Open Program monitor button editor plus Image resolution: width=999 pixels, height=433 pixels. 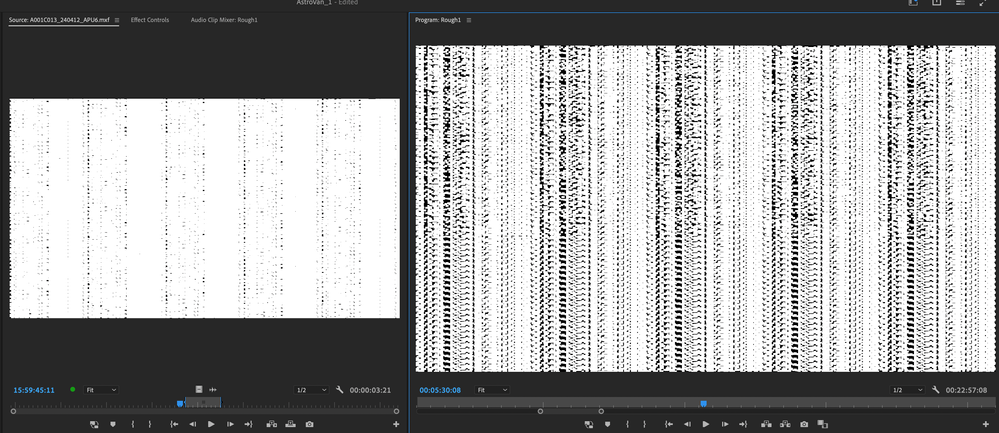point(986,424)
